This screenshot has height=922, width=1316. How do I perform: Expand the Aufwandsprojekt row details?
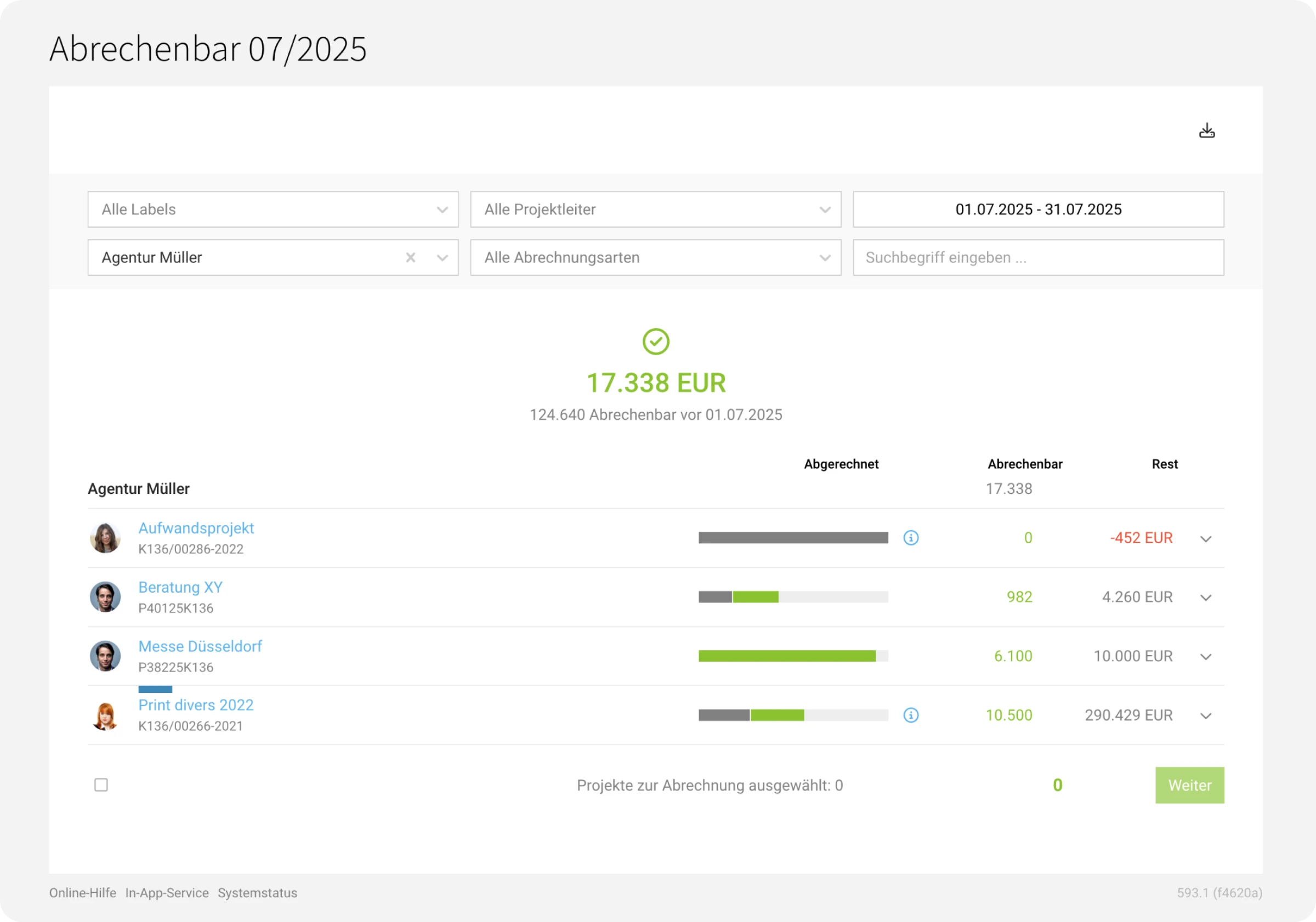point(1205,539)
